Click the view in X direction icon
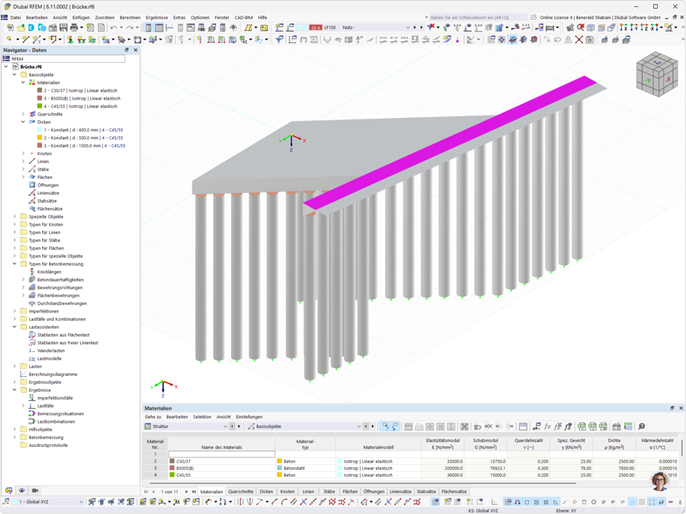Image resolution: width=686 pixels, height=514 pixels. 624,28
